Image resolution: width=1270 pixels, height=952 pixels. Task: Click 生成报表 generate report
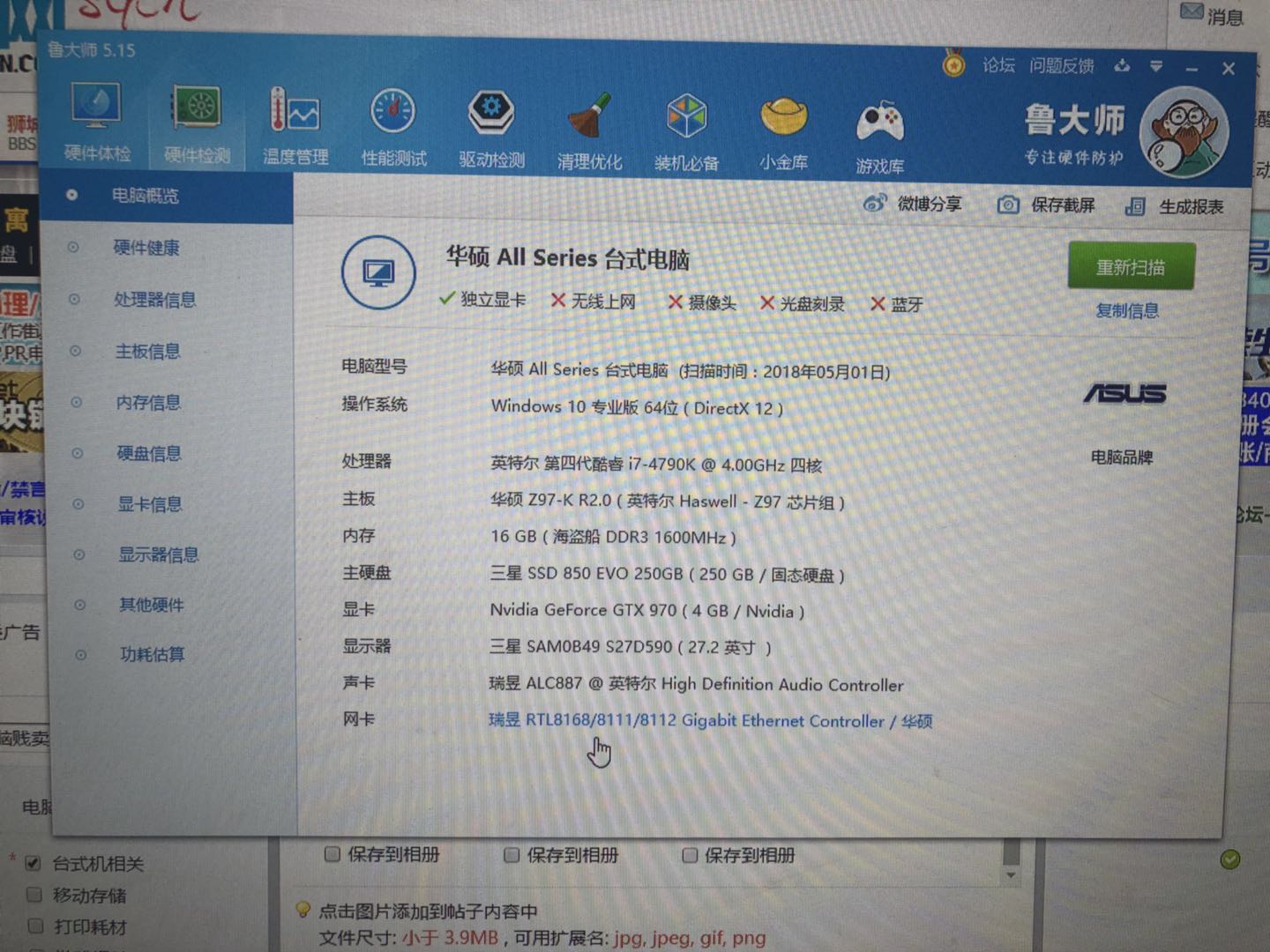point(1174,207)
